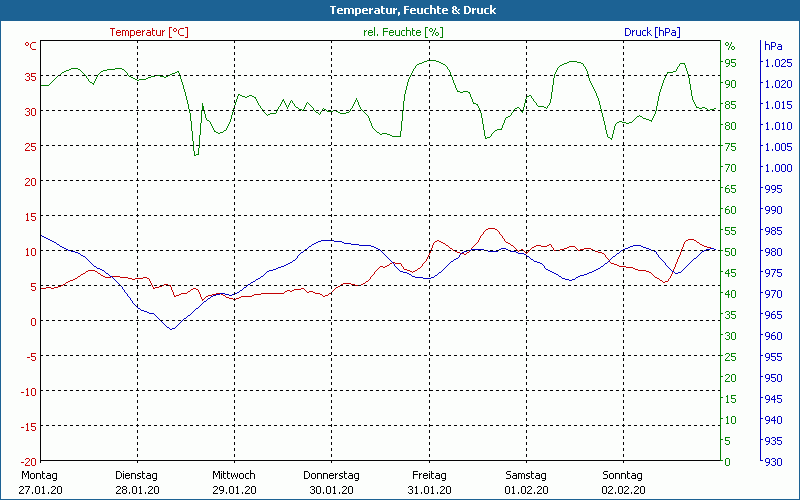Click the blue 'hPa' axis unit label
This screenshot has height=500, width=800.
(773, 46)
